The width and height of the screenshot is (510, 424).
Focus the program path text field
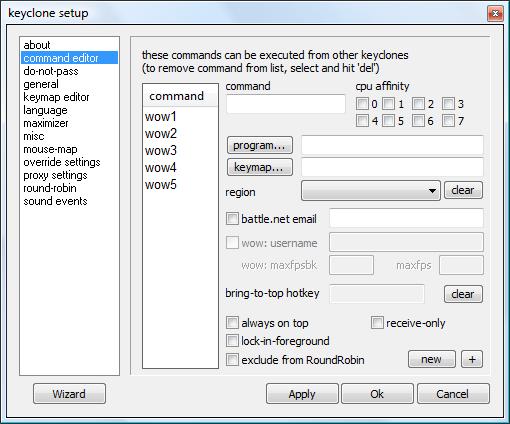(x=392, y=145)
